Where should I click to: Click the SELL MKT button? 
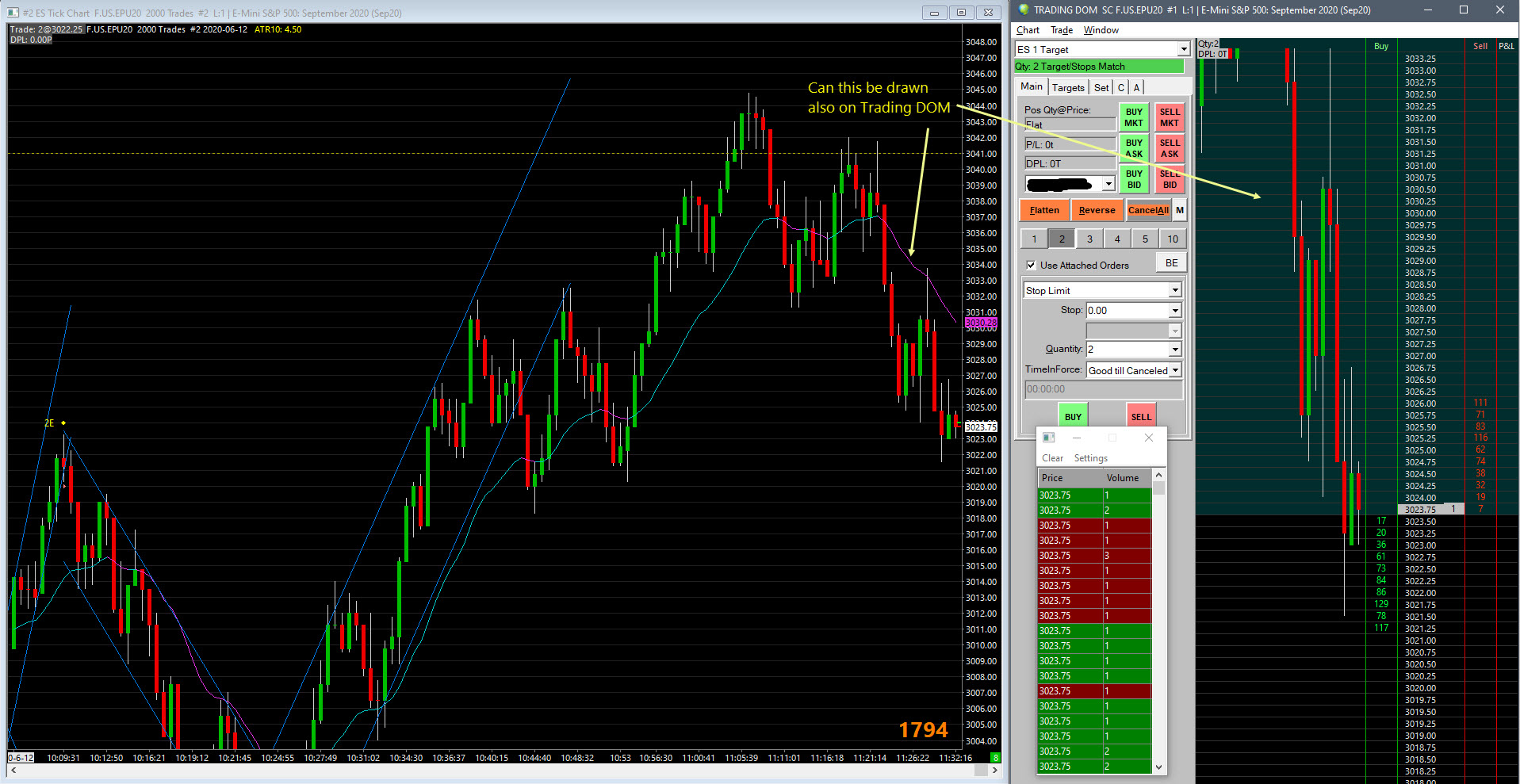[x=1170, y=117]
